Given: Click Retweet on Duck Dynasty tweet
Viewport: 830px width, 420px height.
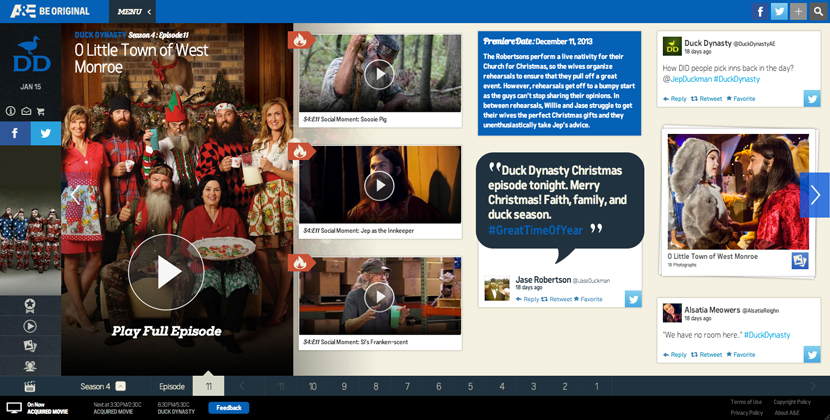Looking at the screenshot, I should (707, 99).
